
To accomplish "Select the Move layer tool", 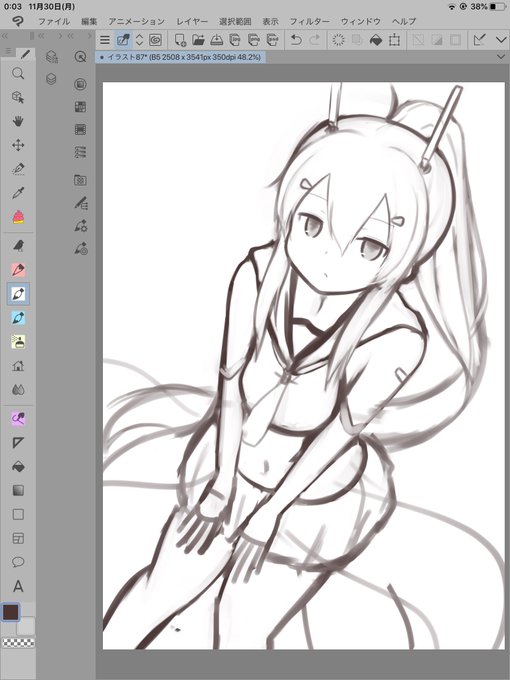I will coord(18,145).
